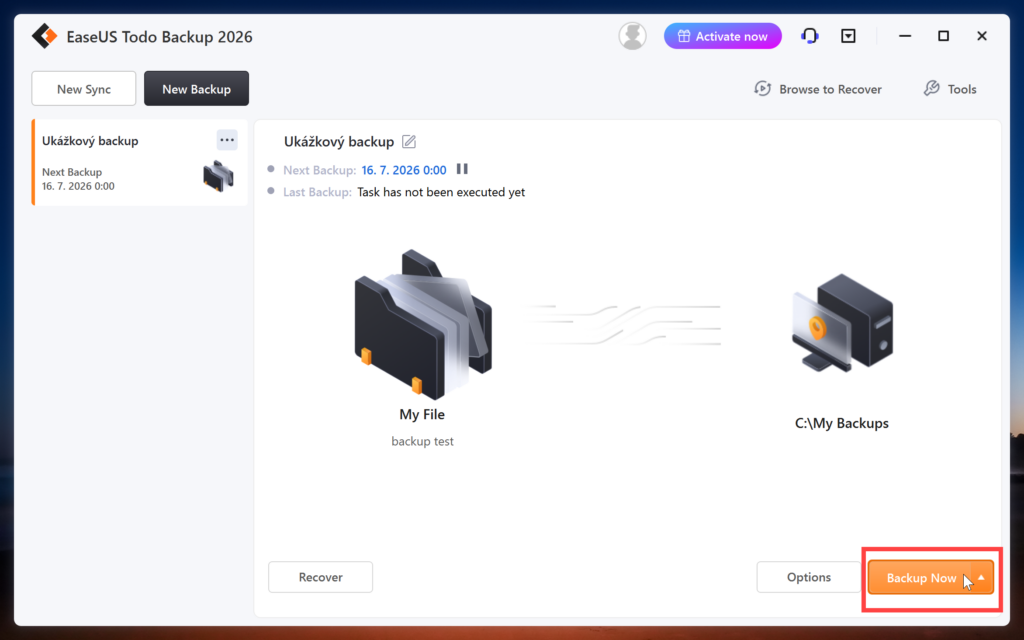Open the support headset icon

(x=810, y=36)
